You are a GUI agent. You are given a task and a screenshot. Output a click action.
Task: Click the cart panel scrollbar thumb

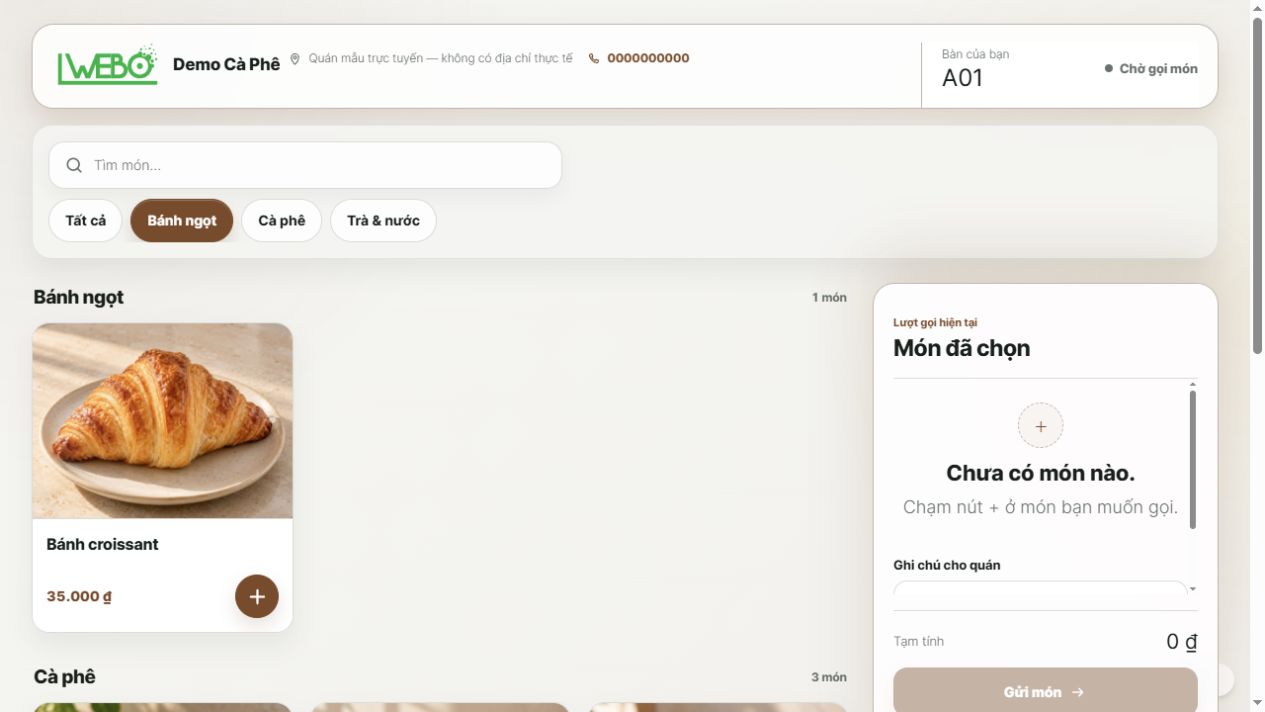pyautogui.click(x=1193, y=459)
